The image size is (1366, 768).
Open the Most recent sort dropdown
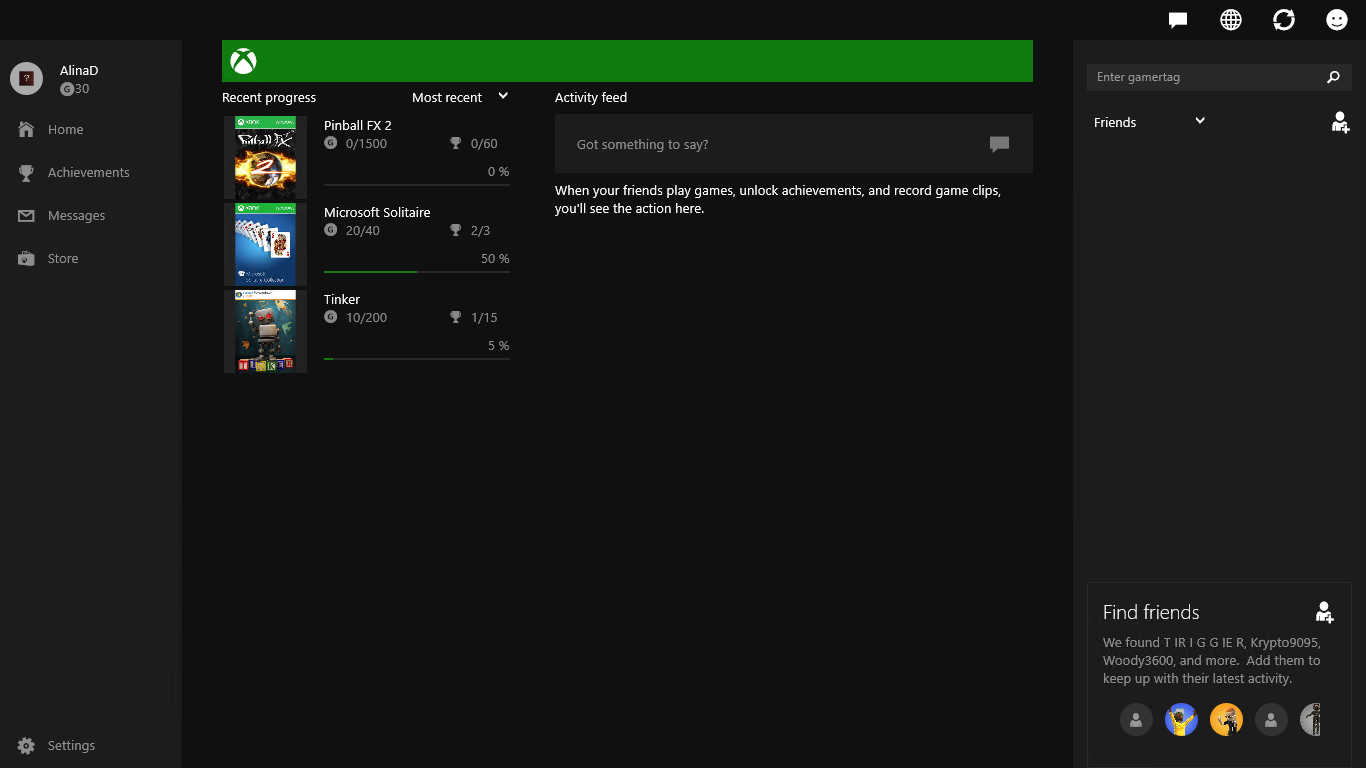tap(460, 97)
